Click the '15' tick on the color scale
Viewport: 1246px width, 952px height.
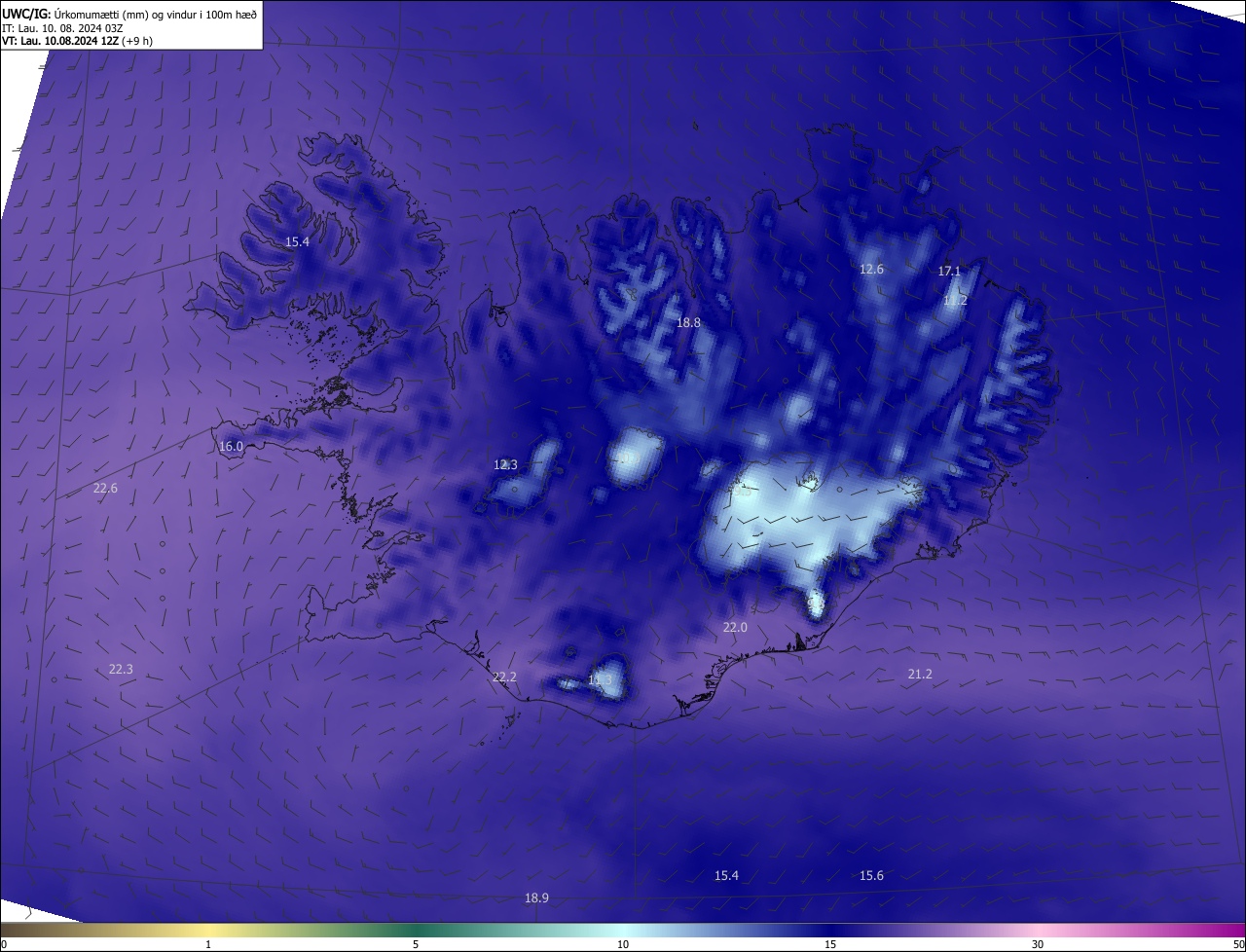(830, 944)
